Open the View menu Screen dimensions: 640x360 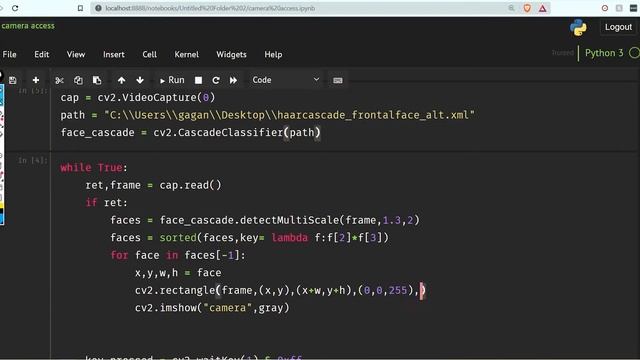pos(76,54)
